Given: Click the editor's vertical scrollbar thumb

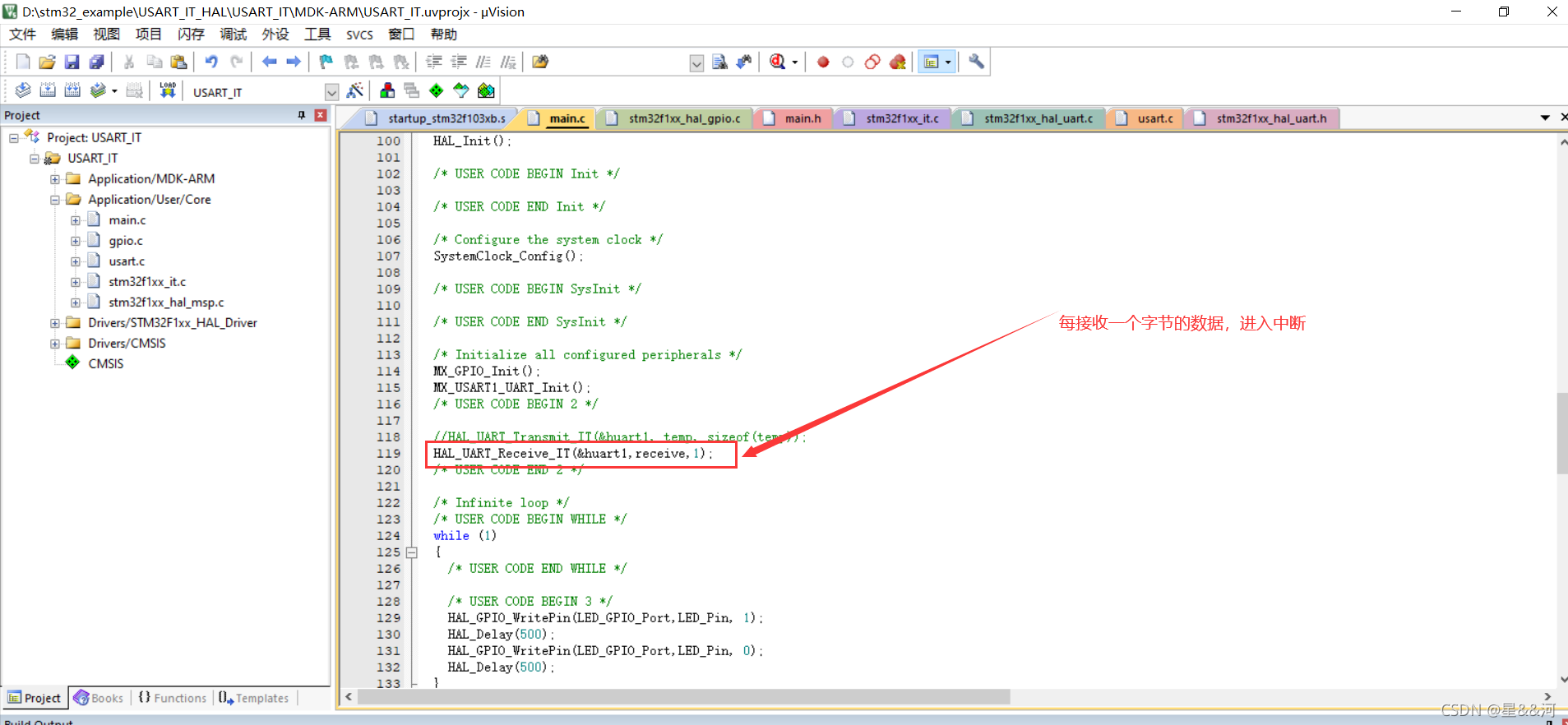Looking at the screenshot, I should 1561,433.
